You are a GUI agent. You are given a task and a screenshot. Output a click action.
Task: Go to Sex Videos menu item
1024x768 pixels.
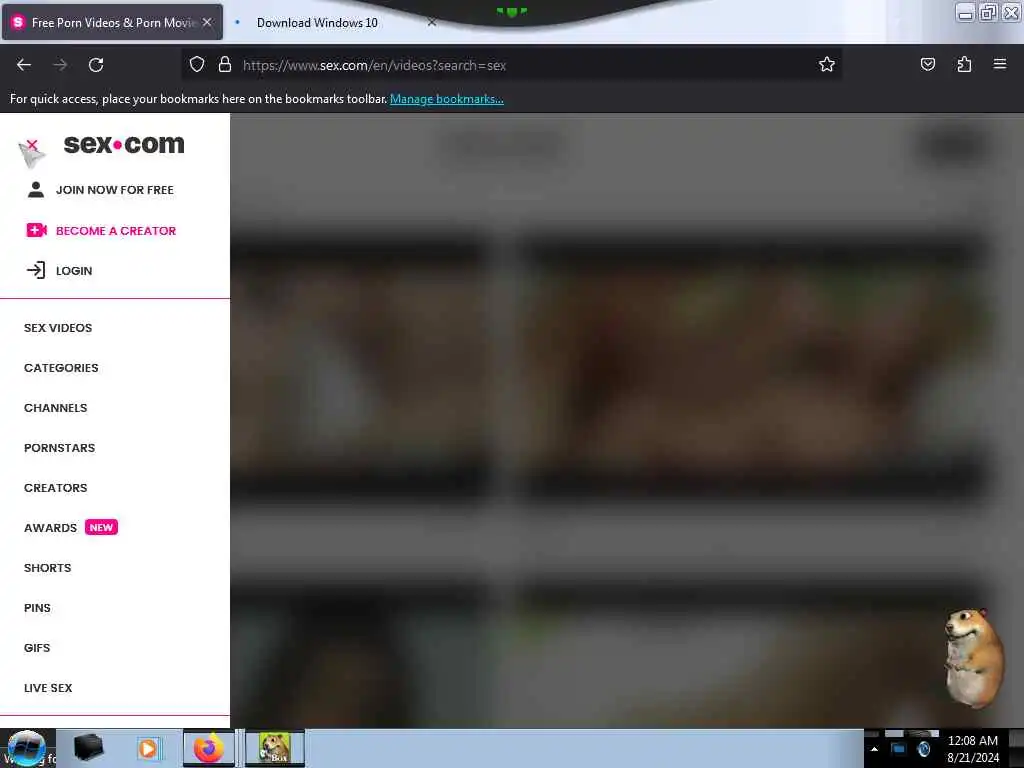pos(58,328)
